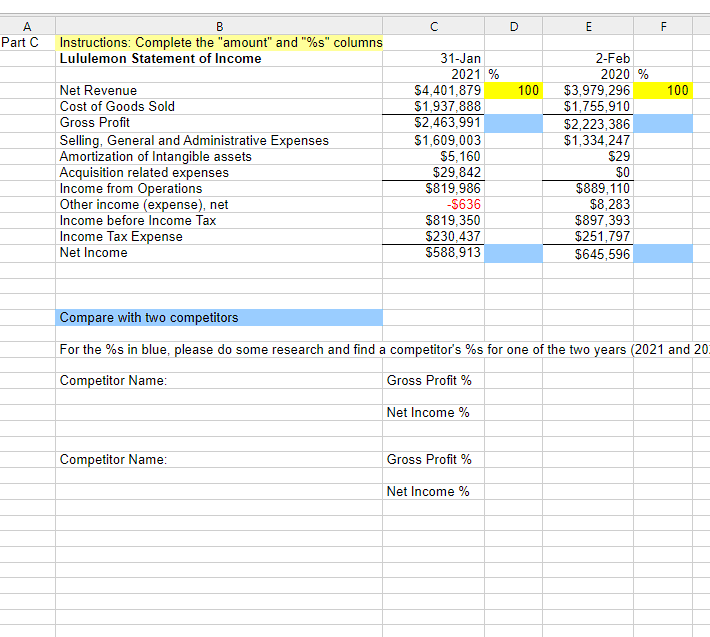Select the yellow 100 cell in column F

[x=663, y=91]
